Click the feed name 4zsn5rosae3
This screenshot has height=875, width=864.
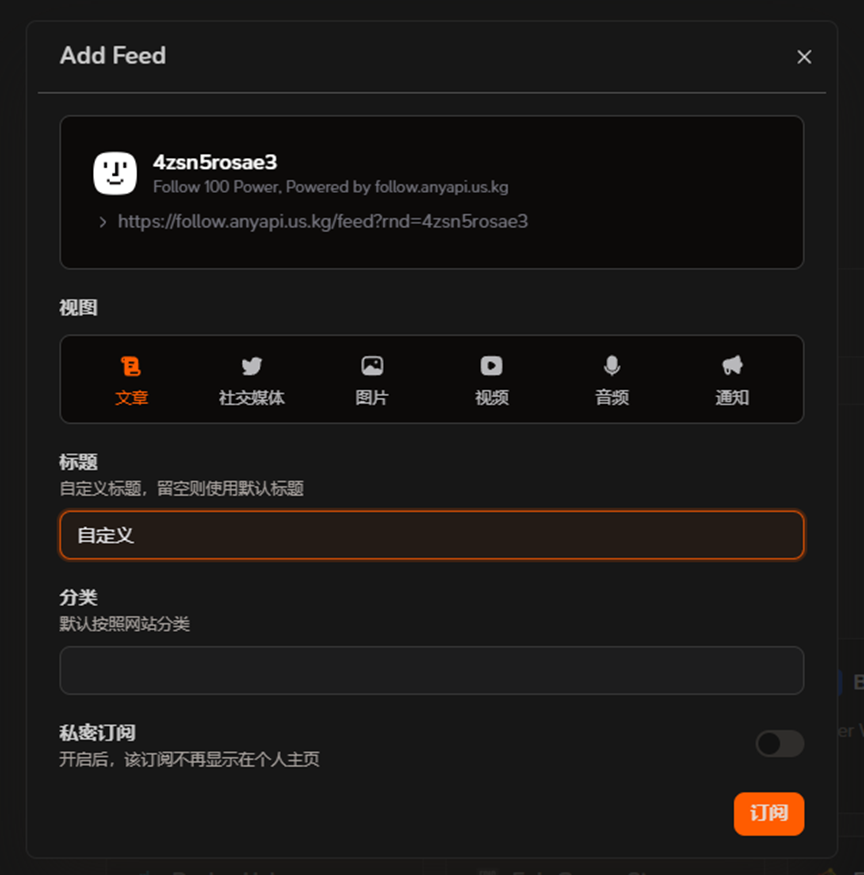[x=215, y=162]
